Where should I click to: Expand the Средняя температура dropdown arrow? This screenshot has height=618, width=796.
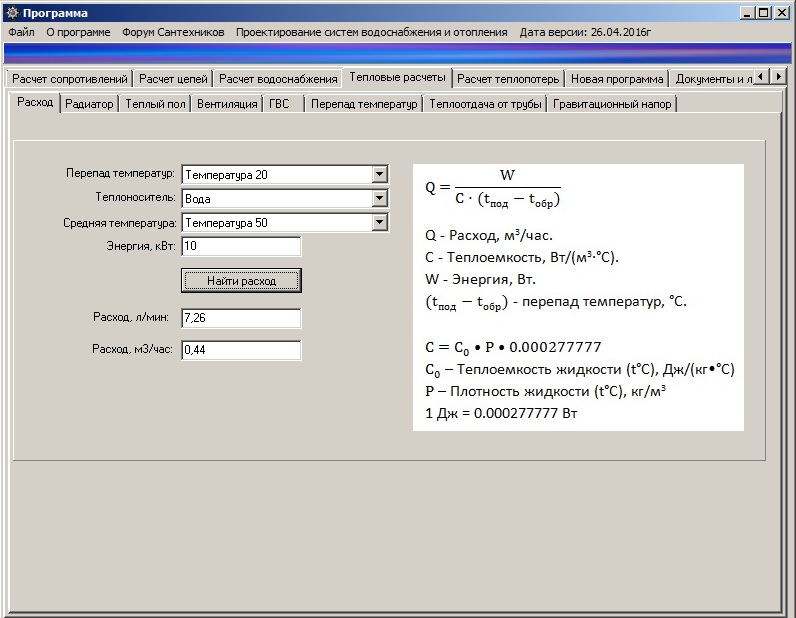tap(379, 222)
